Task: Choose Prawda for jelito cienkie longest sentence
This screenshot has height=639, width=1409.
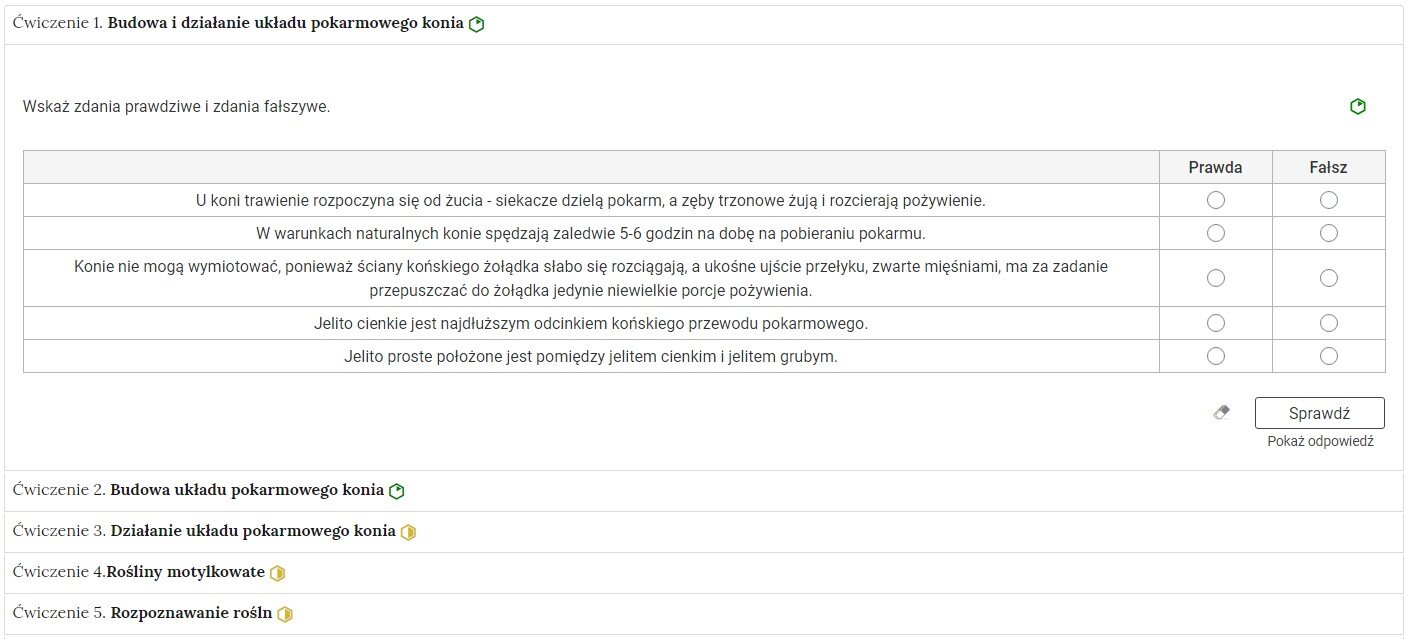Action: (1215, 323)
